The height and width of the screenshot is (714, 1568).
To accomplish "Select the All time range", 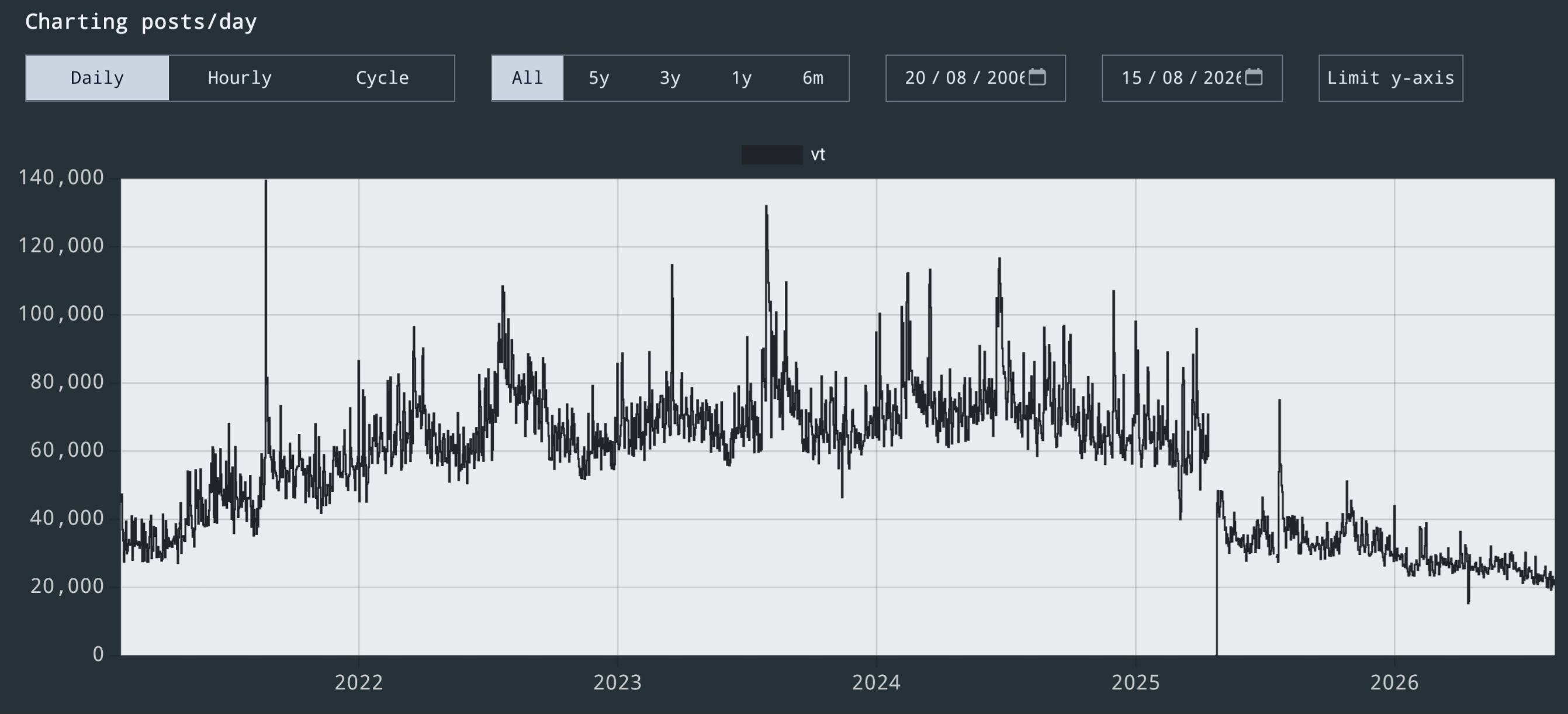I will pyautogui.click(x=527, y=78).
